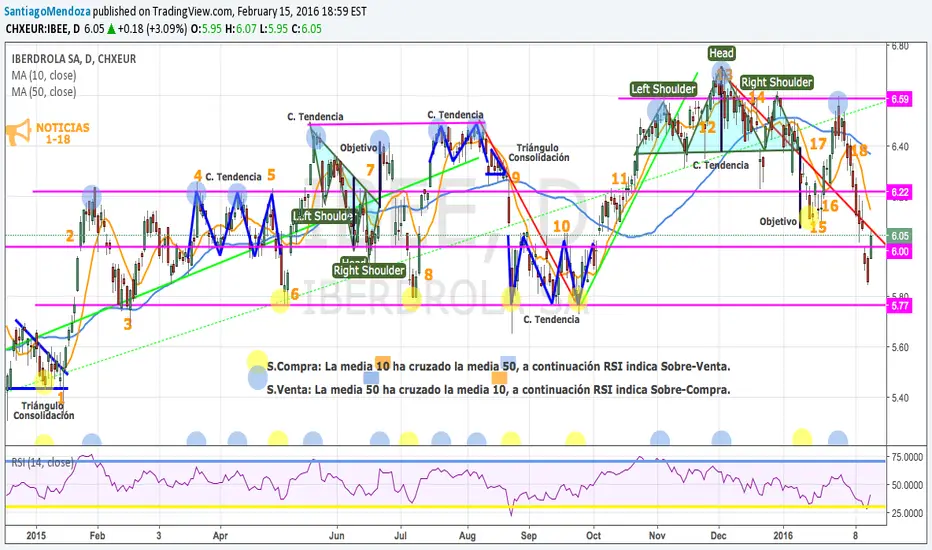Select the S.Compra legend sentence

coord(498,366)
